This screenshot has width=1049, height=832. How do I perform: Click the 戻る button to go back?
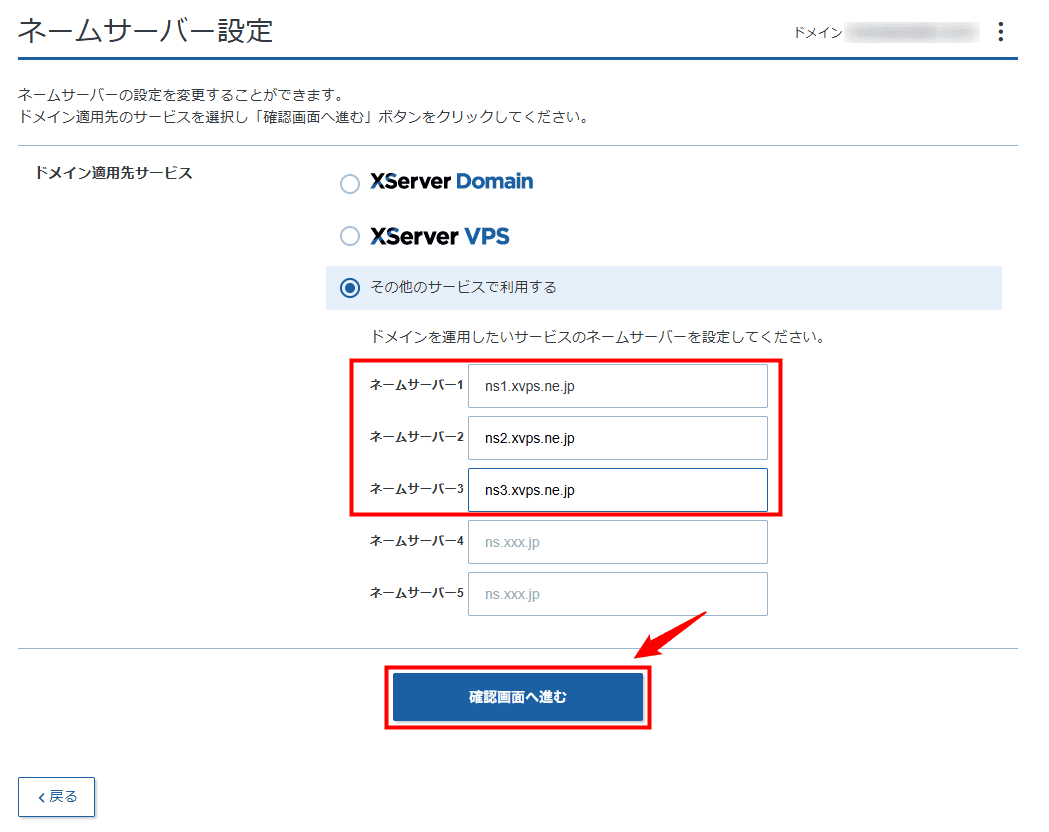(56, 797)
